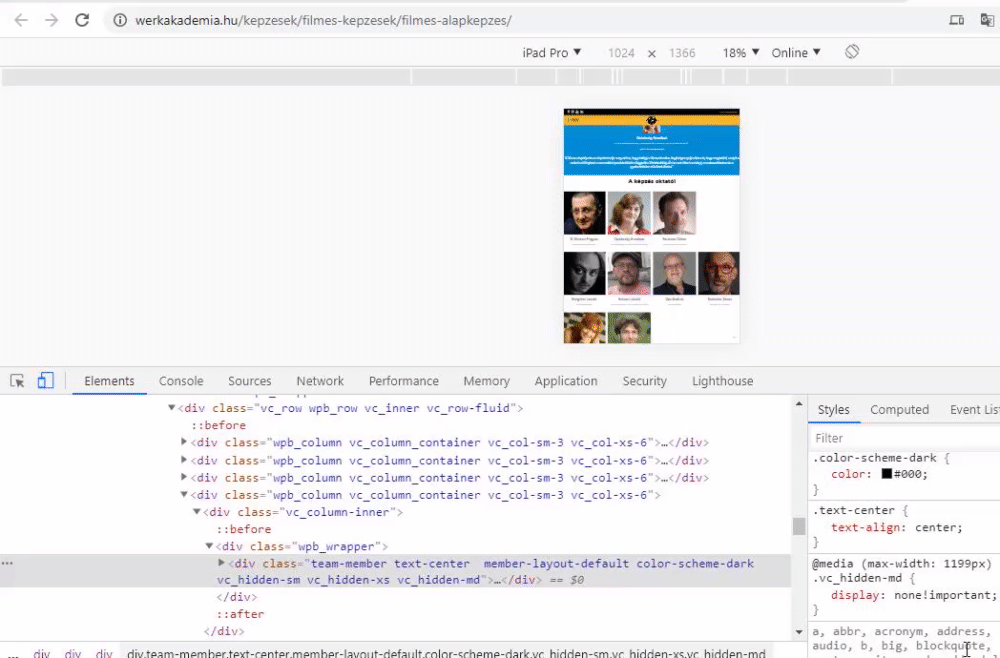
Task: Open the Event Listeners pane tab
Action: click(x=974, y=409)
